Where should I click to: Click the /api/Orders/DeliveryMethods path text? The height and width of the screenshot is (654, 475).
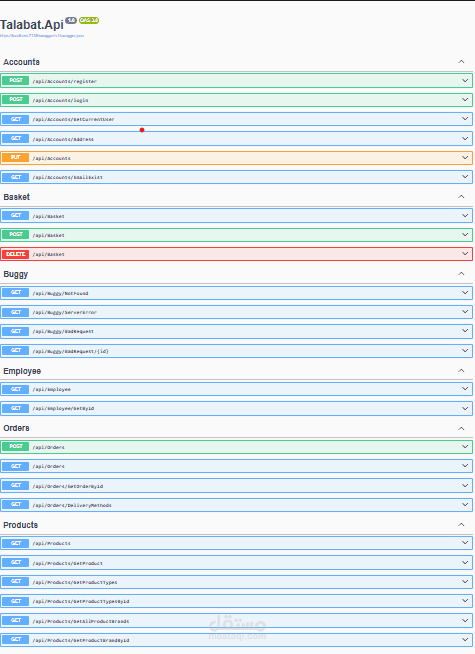pos(72,506)
